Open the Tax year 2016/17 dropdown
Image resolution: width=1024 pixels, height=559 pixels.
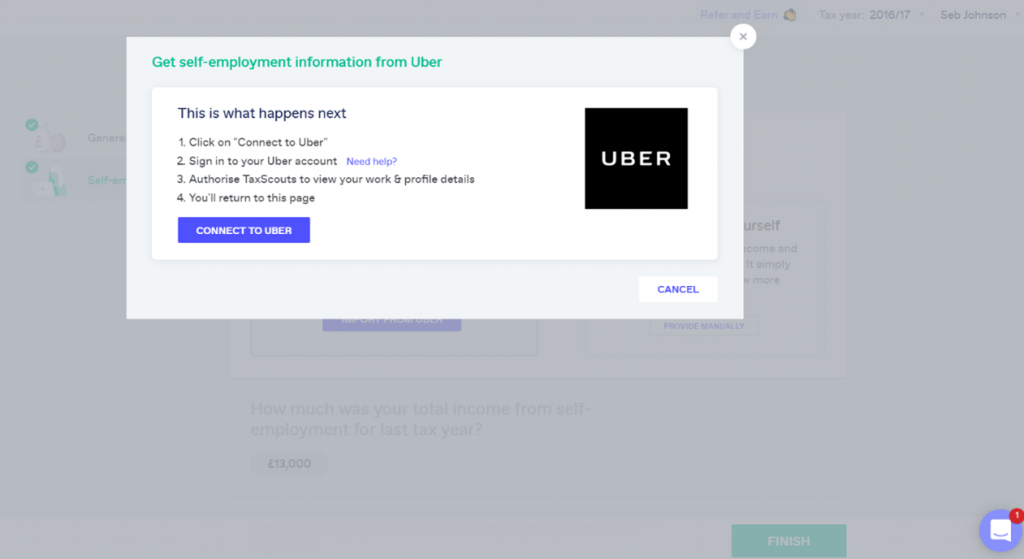point(871,15)
